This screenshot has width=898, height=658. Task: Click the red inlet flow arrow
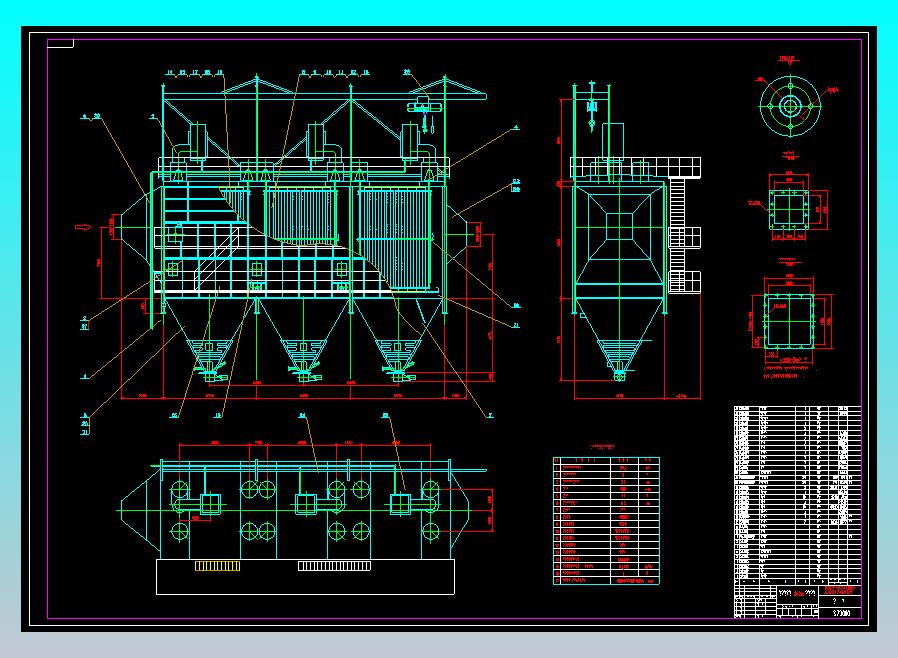(83, 227)
